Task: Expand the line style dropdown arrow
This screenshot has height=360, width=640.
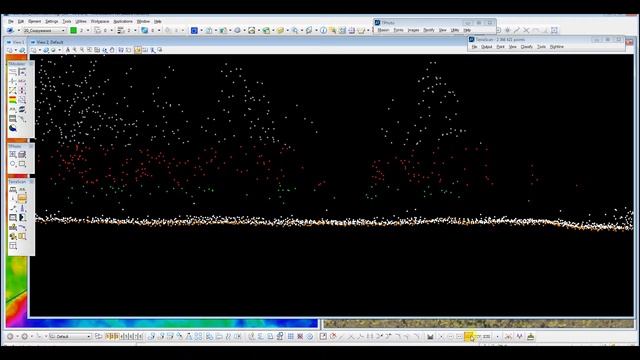Action: pos(111,31)
